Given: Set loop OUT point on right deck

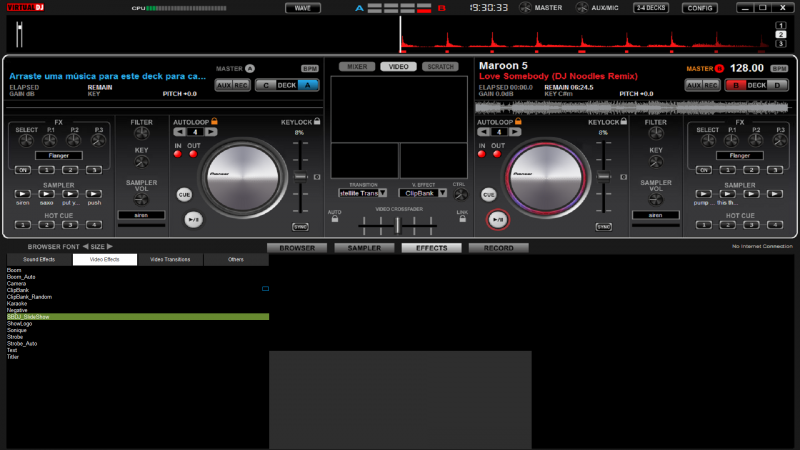Looking at the screenshot, I should pos(497,154).
